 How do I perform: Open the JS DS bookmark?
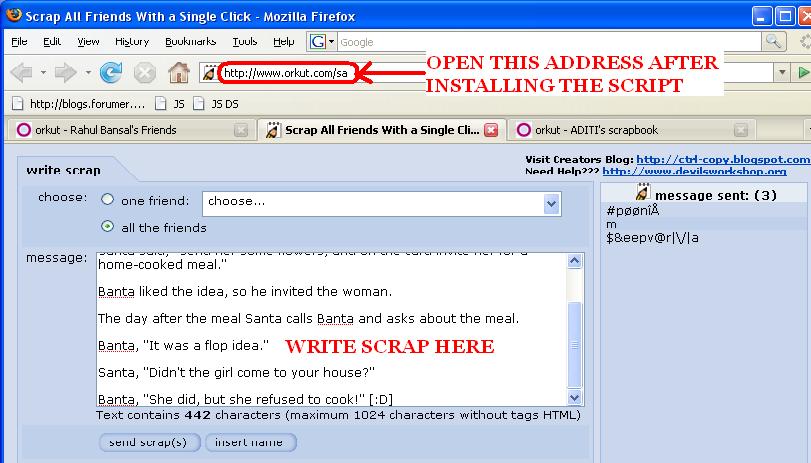pos(216,104)
